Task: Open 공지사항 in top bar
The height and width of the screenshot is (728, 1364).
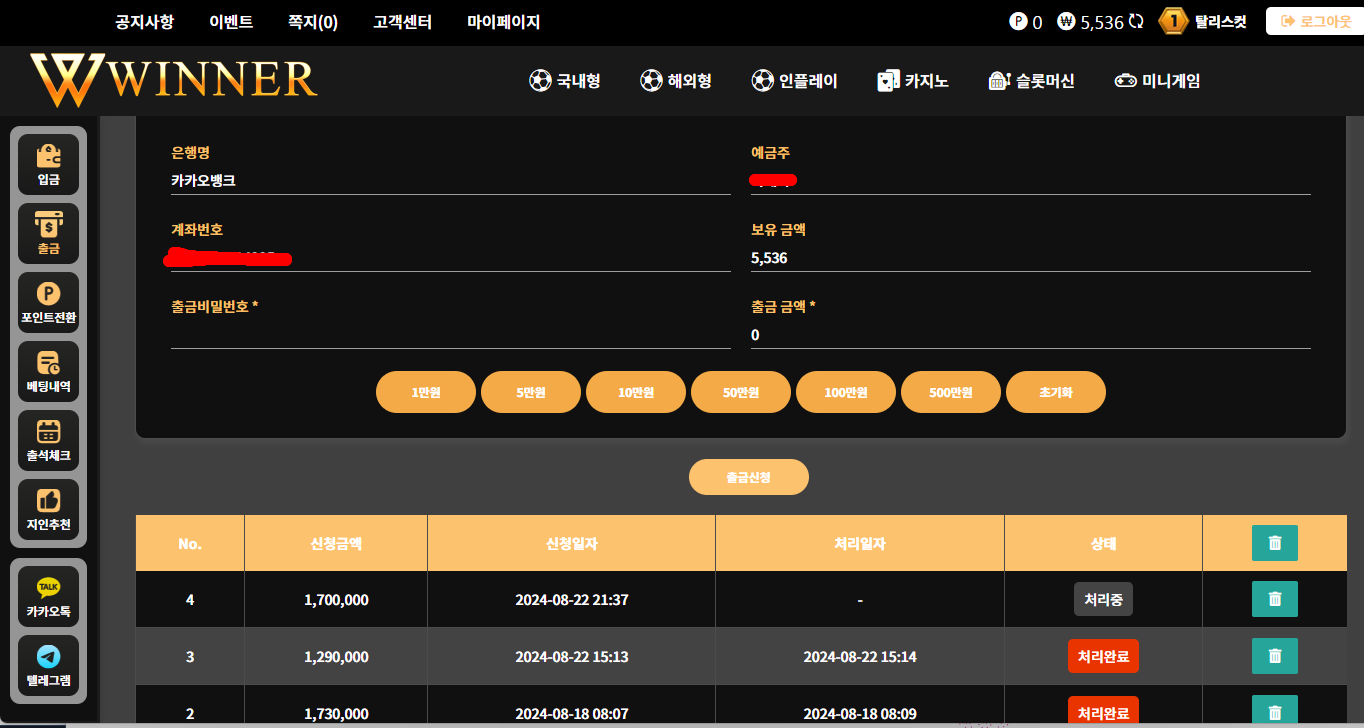Action: tap(144, 22)
